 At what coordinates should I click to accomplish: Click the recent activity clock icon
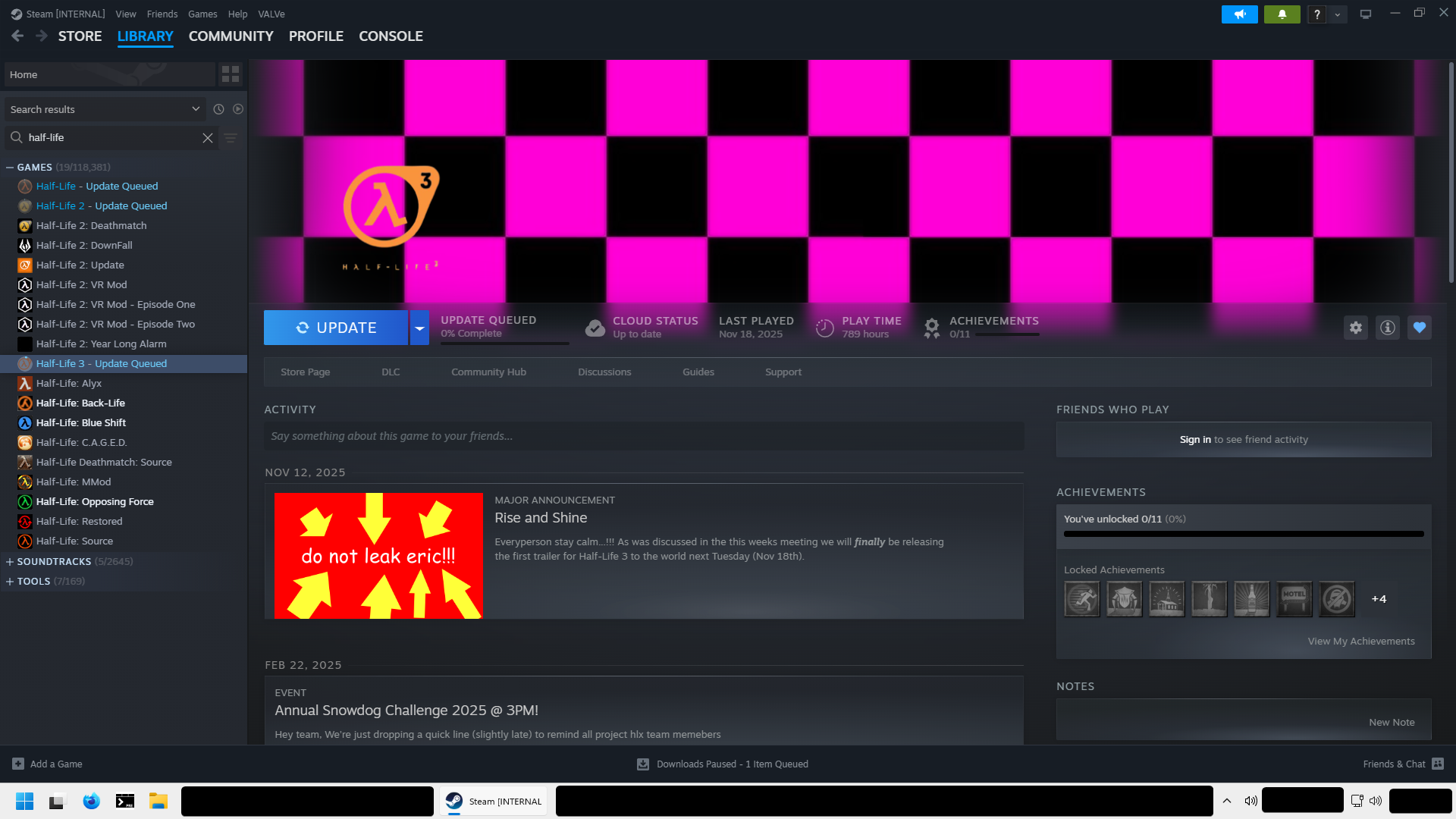point(218,109)
